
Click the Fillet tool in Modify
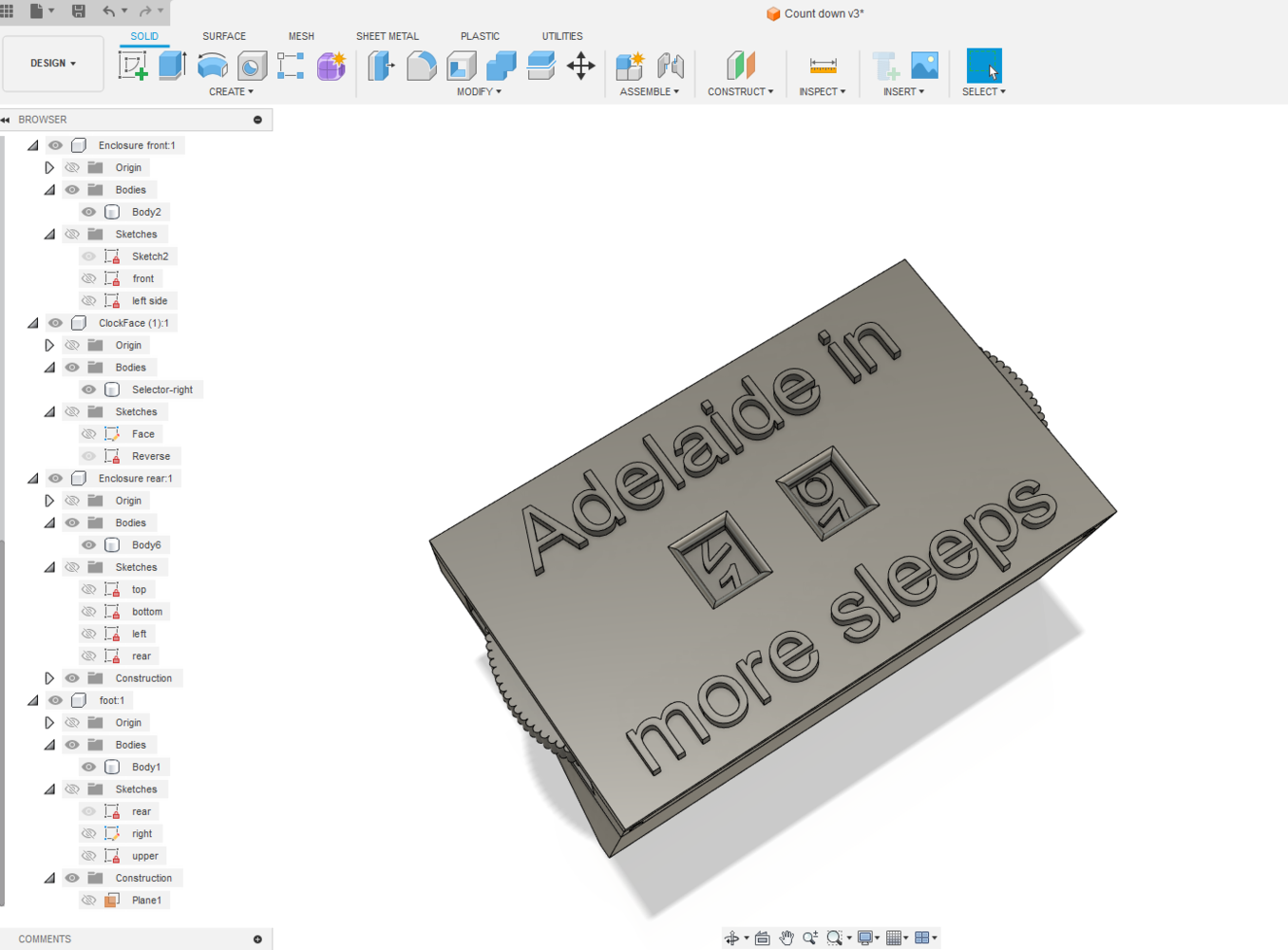421,66
